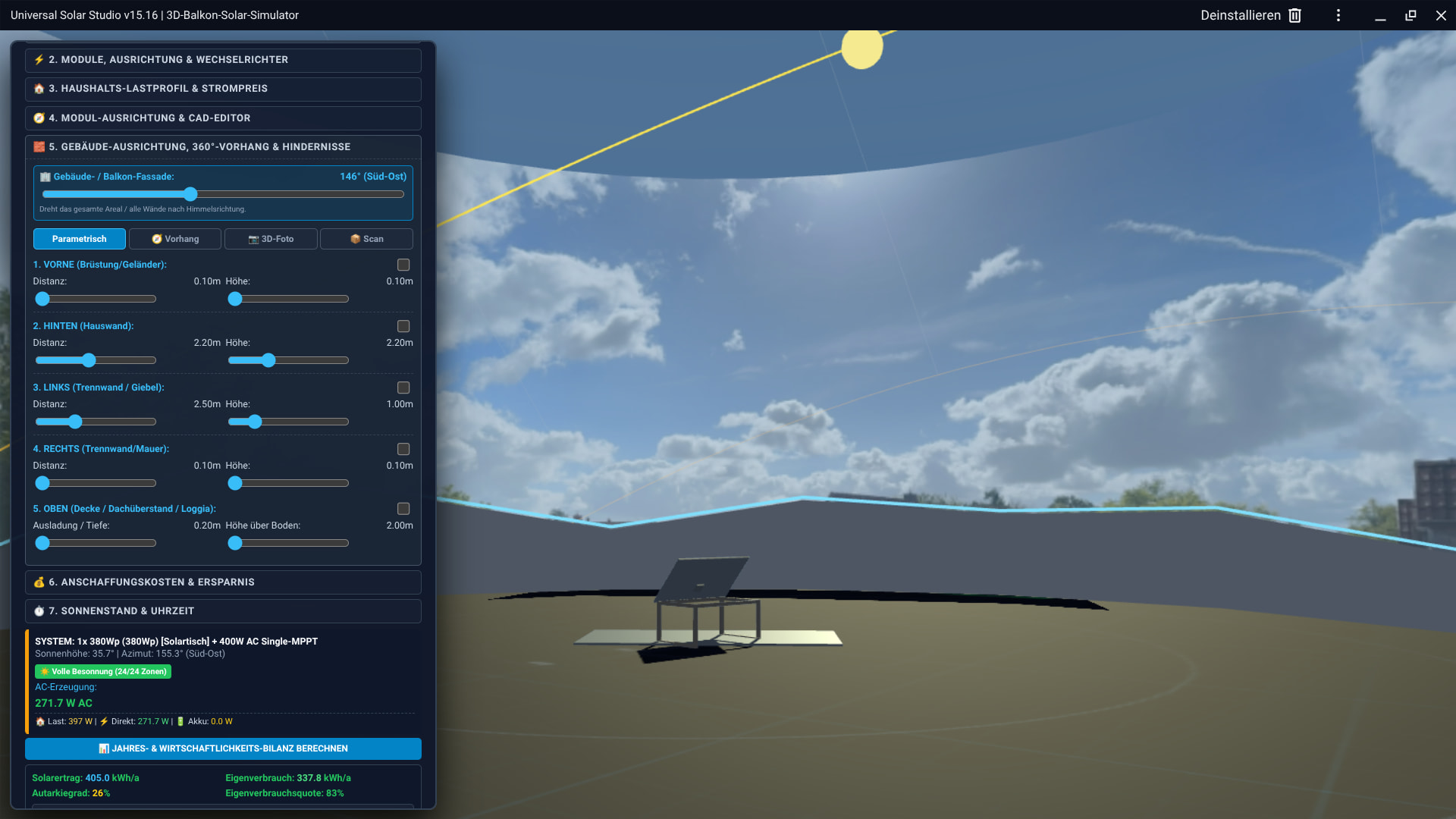1456x819 pixels.
Task: Click the Deinstallieren trash can icon
Action: coord(1294,15)
